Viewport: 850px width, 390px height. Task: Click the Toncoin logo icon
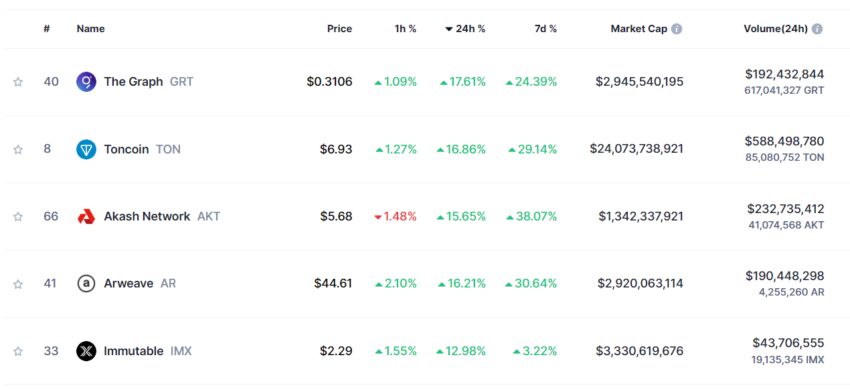pos(86,149)
